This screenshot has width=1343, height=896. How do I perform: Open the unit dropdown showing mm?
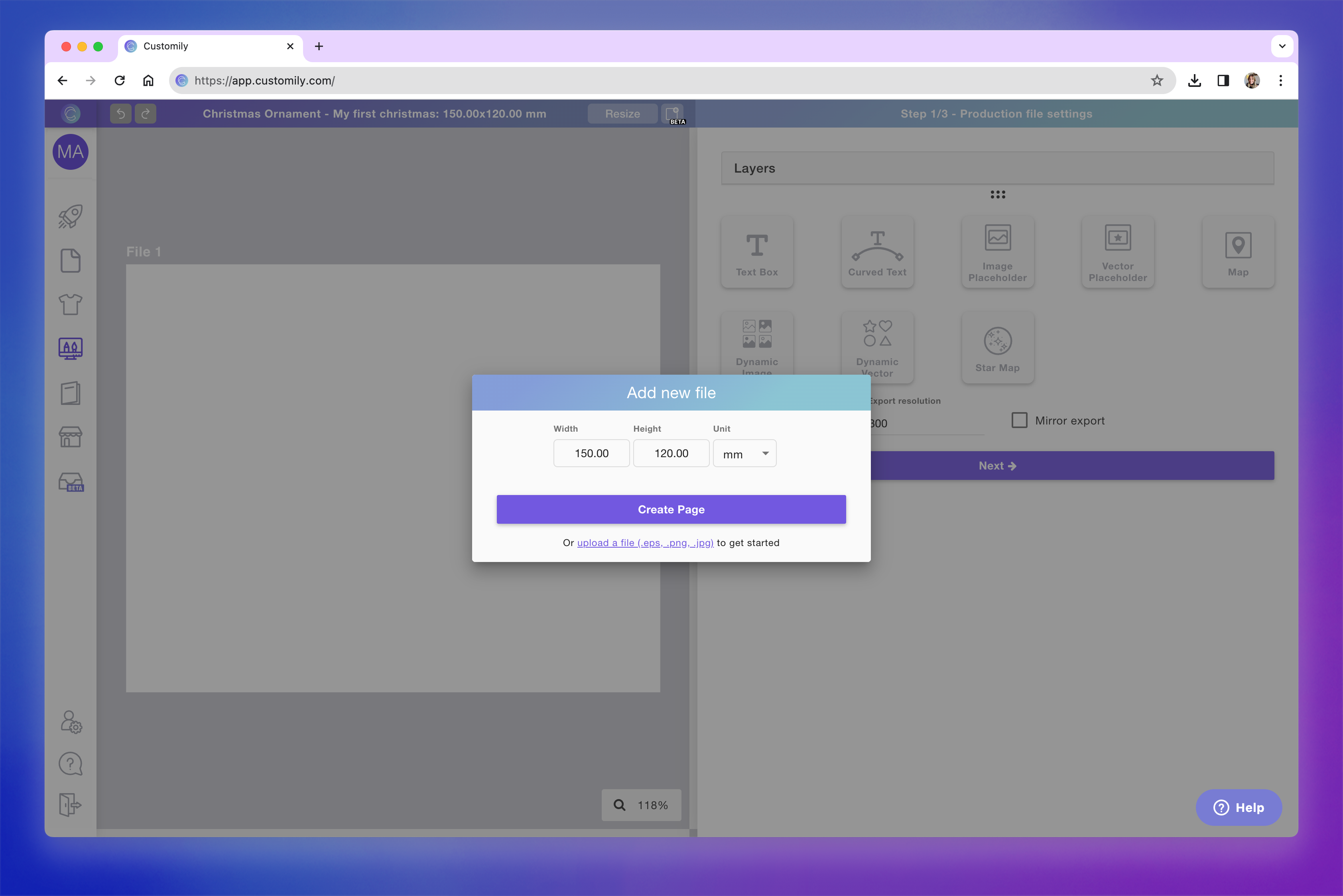pos(744,453)
